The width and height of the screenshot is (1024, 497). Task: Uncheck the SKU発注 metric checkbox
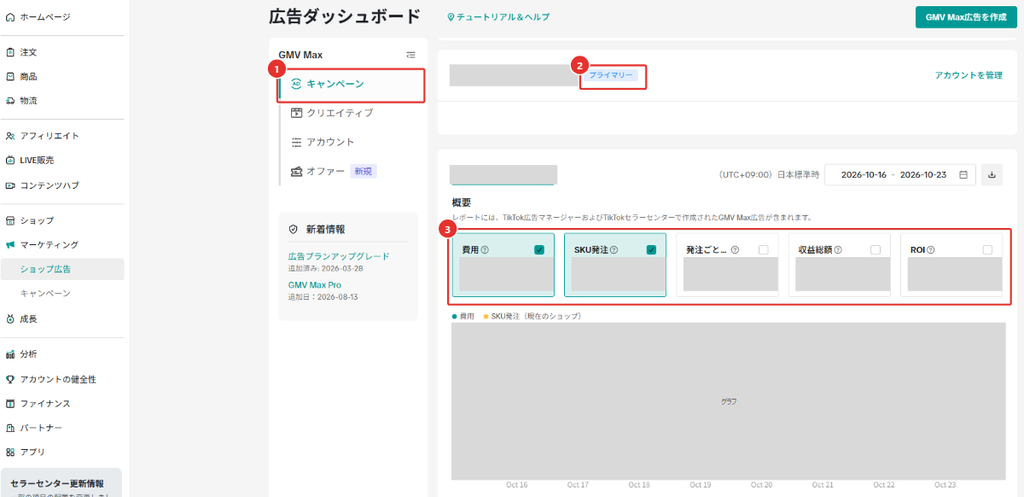click(651, 249)
